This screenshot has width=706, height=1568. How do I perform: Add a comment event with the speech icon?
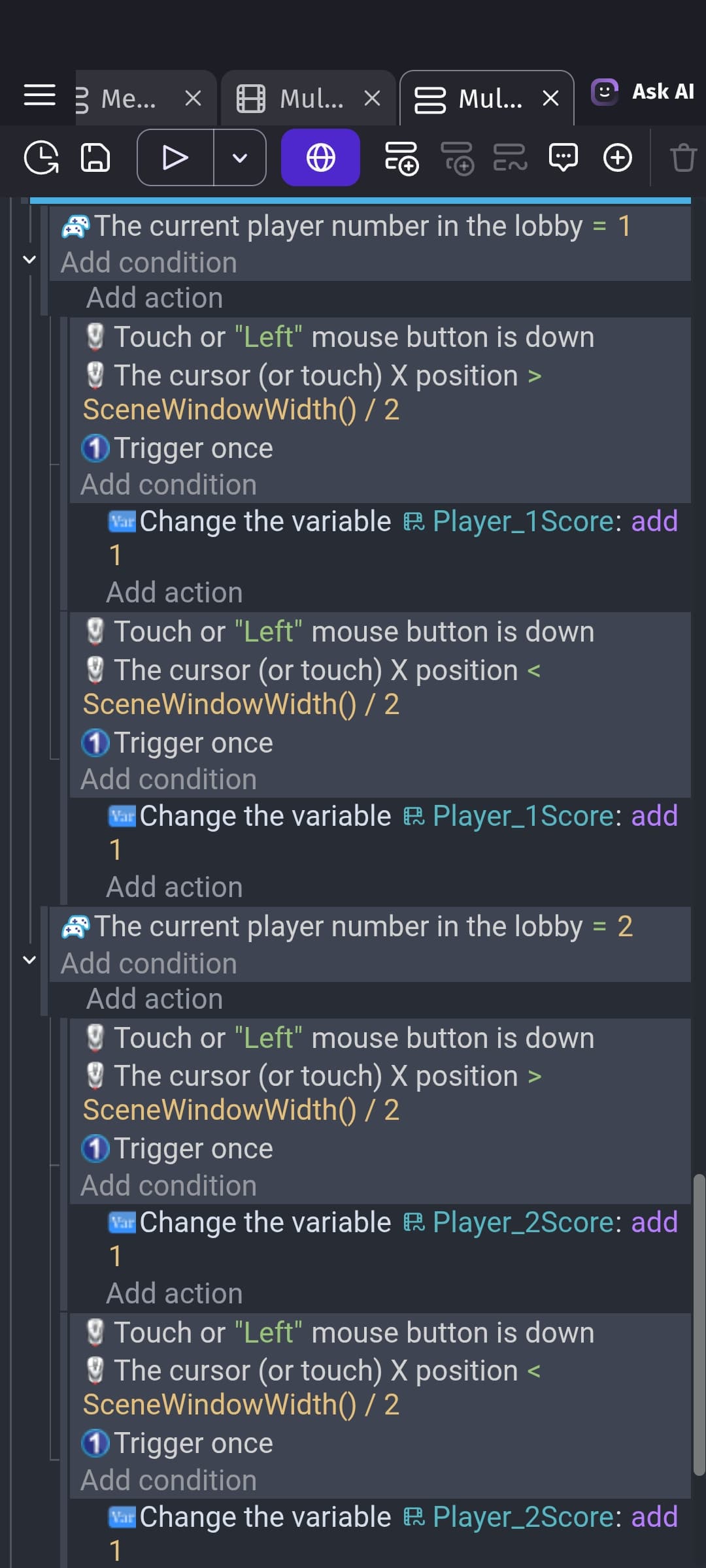pyautogui.click(x=563, y=157)
